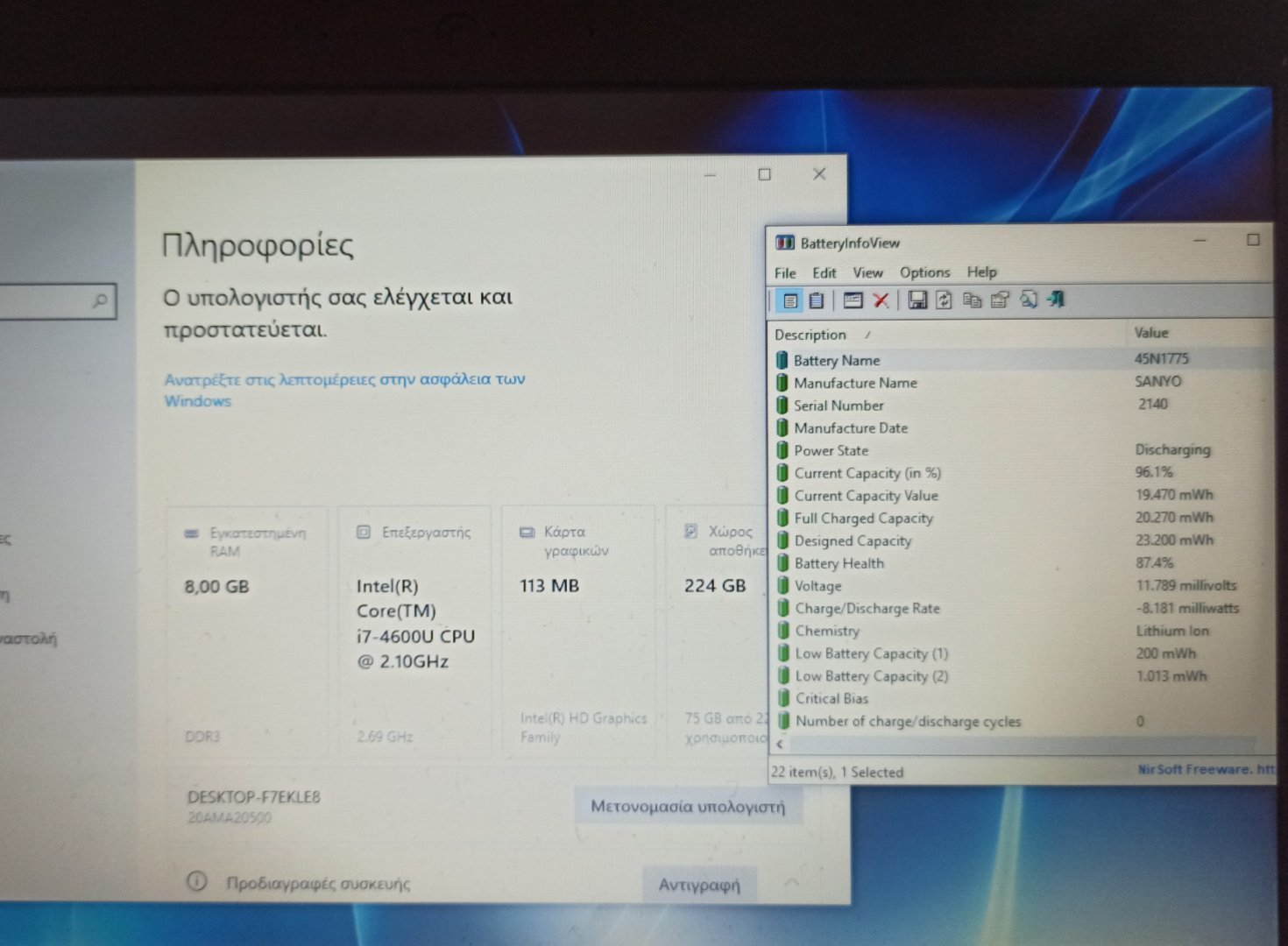Open the File menu in BatteryInfoView
The width and height of the screenshot is (1288, 946).
[785, 273]
